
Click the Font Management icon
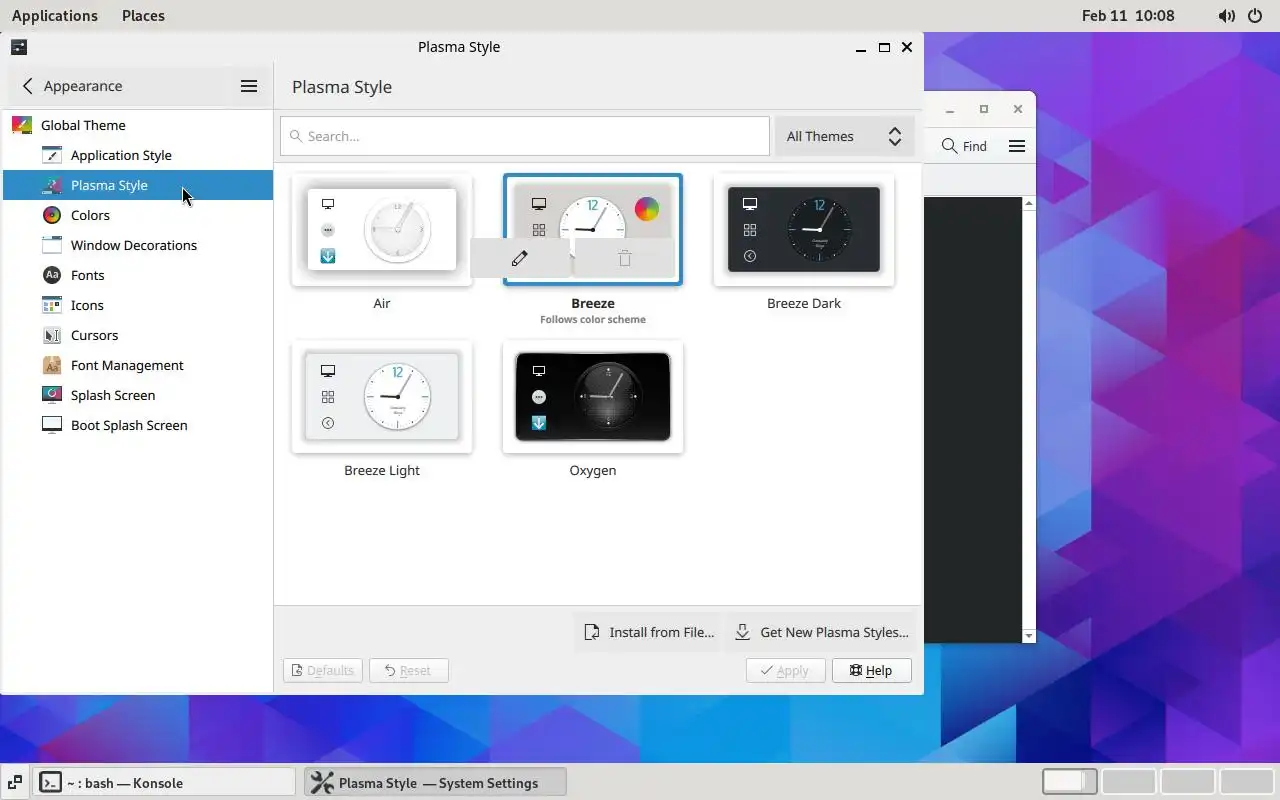point(52,365)
